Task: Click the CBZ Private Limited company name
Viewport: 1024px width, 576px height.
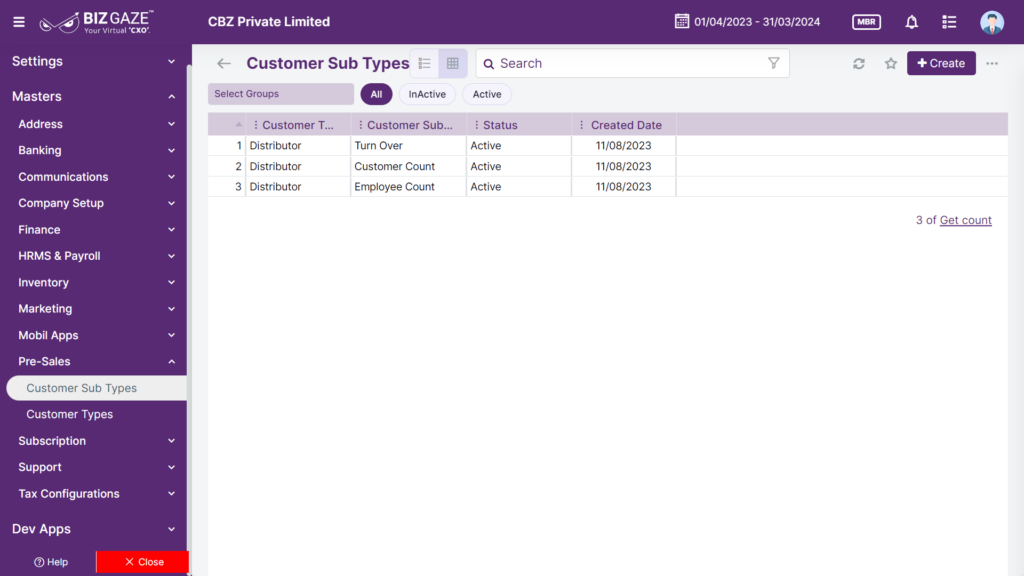Action: pyautogui.click(x=269, y=22)
